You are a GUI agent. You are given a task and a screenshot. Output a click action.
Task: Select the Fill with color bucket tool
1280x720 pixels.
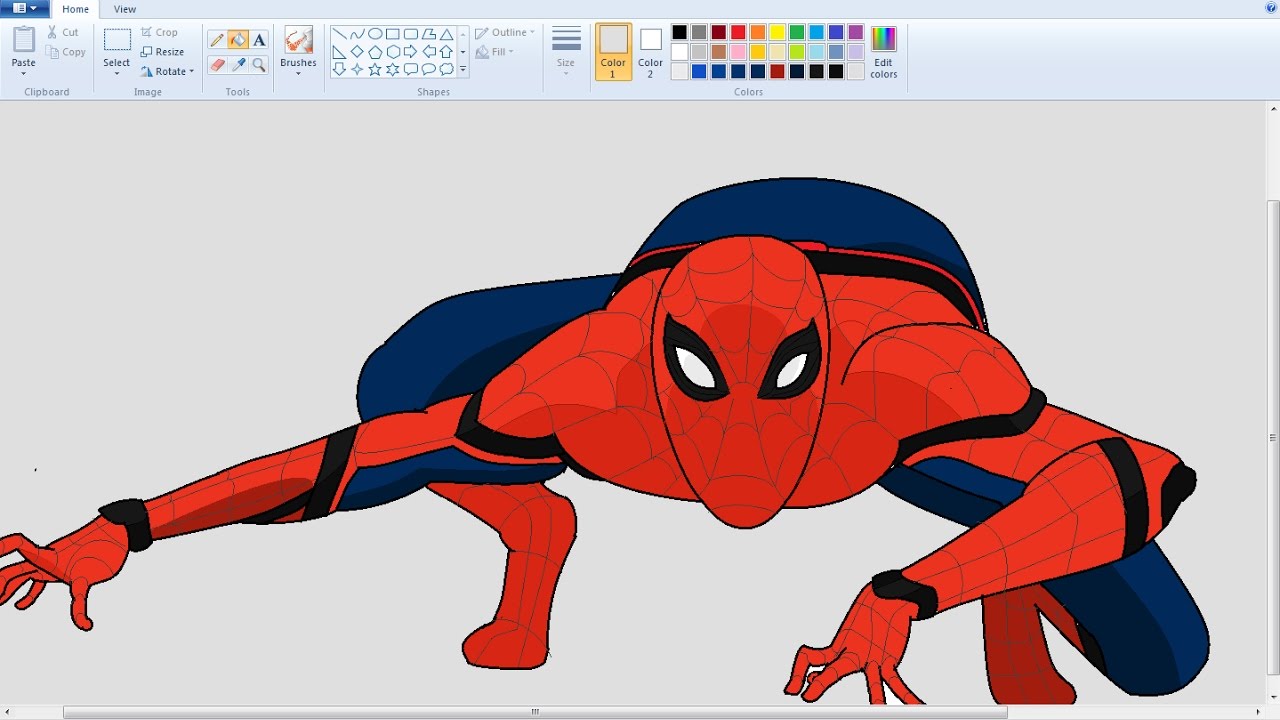click(238, 39)
